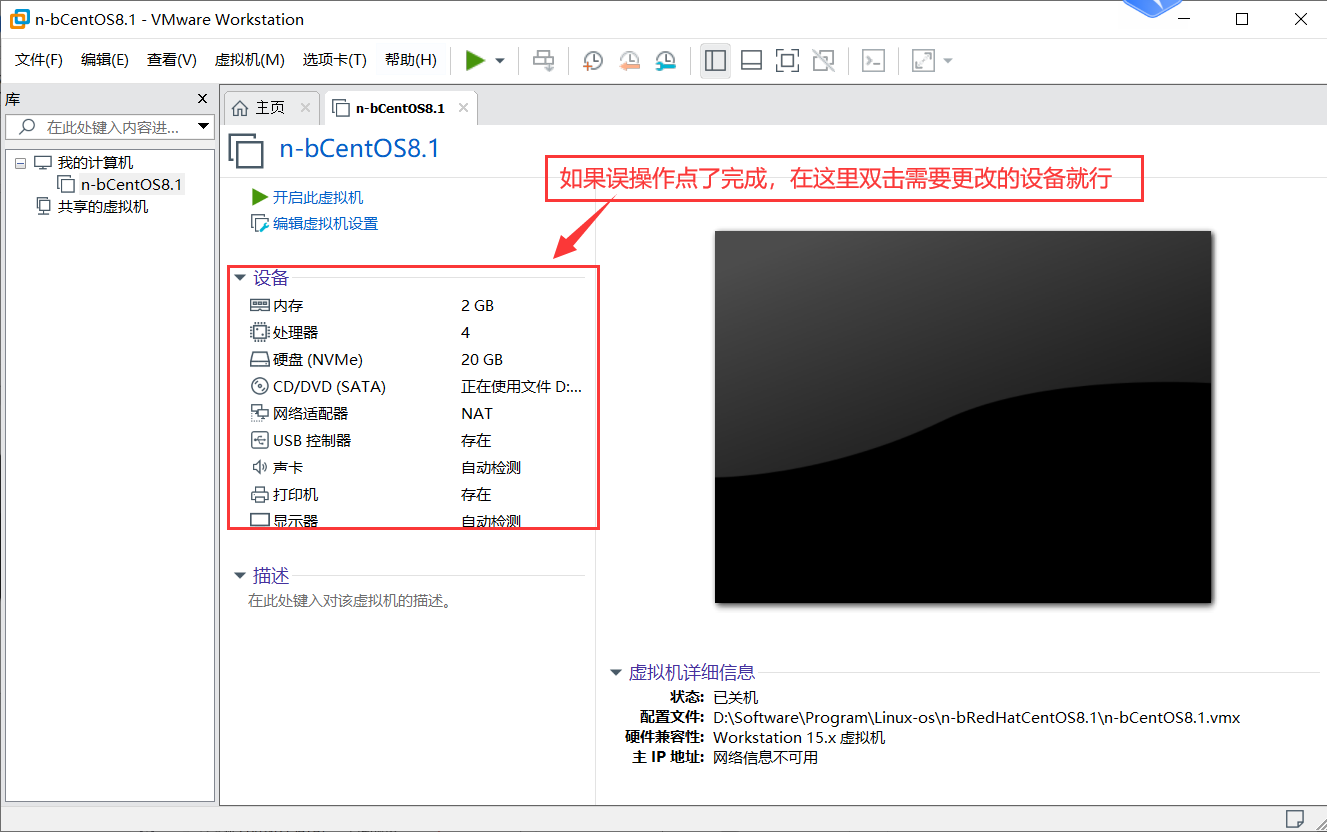Click the processor count value 4

[x=466, y=332]
